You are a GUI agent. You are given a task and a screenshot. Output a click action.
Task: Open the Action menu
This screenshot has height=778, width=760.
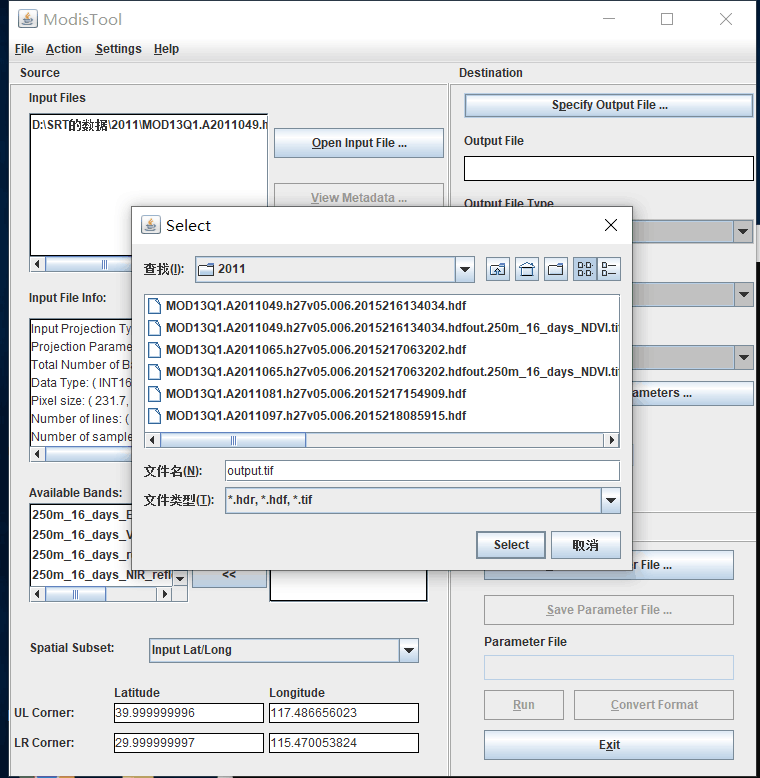coord(63,49)
